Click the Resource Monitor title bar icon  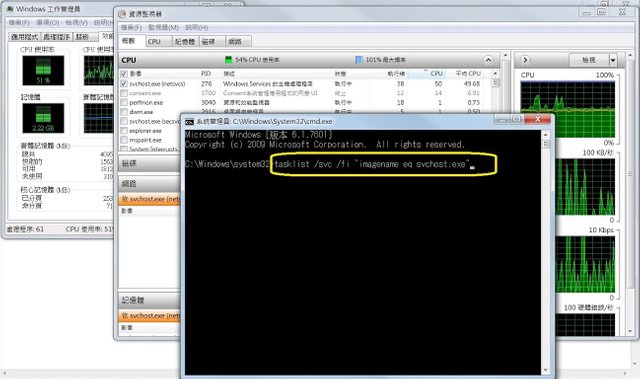click(x=122, y=14)
